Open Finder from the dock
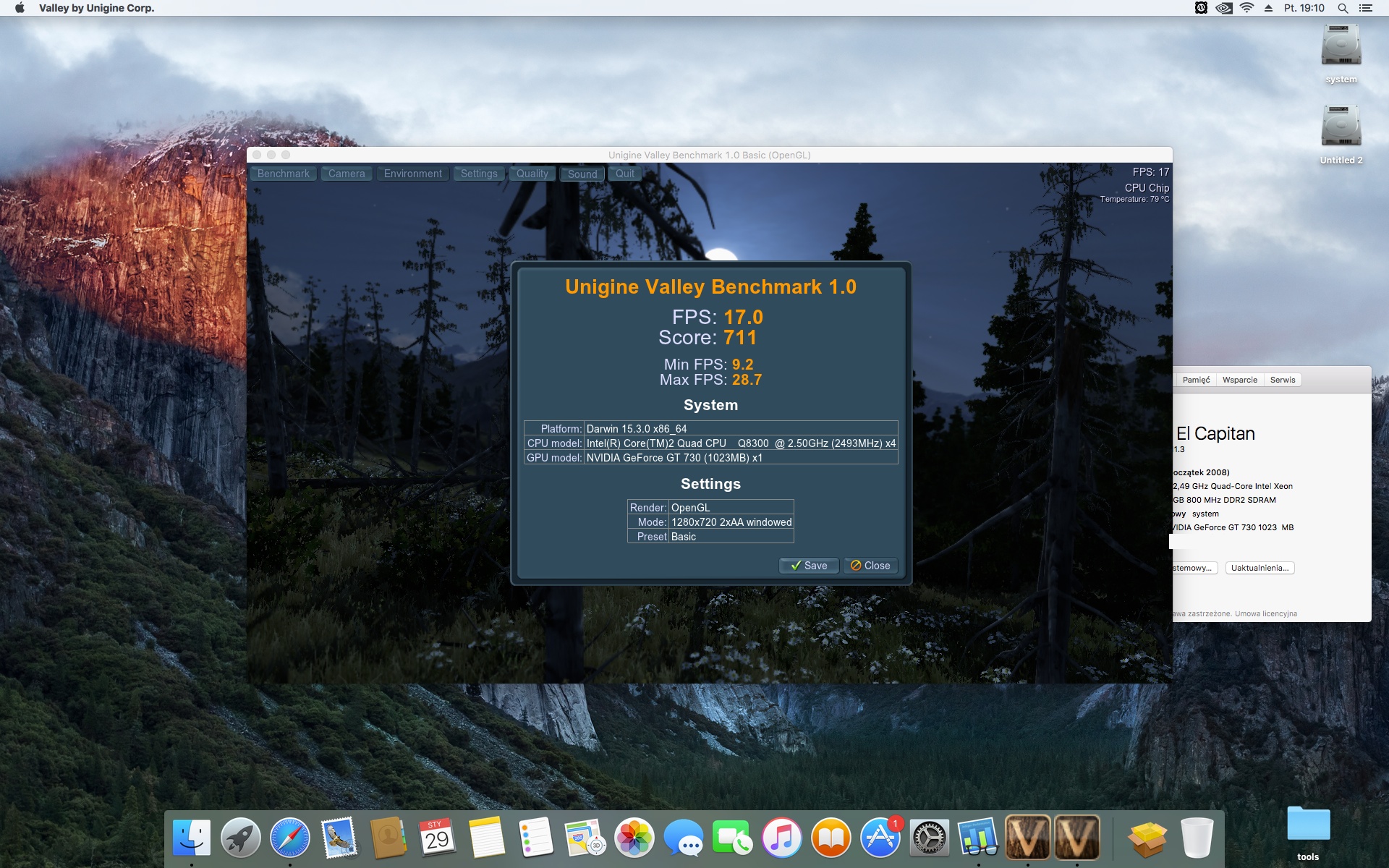The width and height of the screenshot is (1389, 868). click(x=192, y=838)
